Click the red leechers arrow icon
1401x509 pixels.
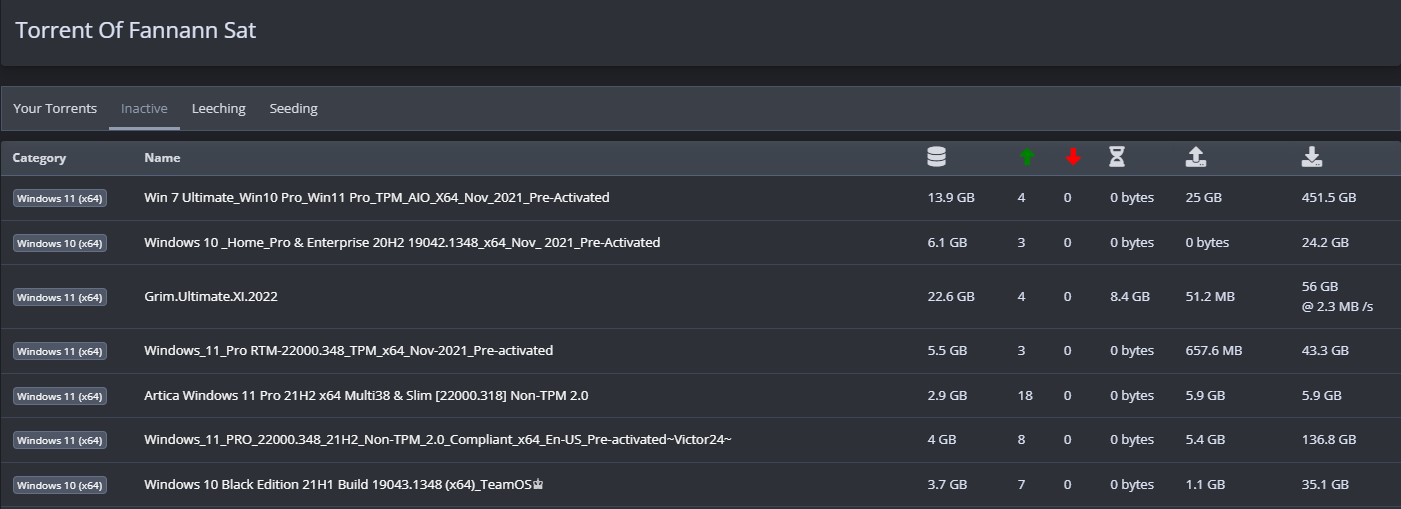pos(1072,157)
